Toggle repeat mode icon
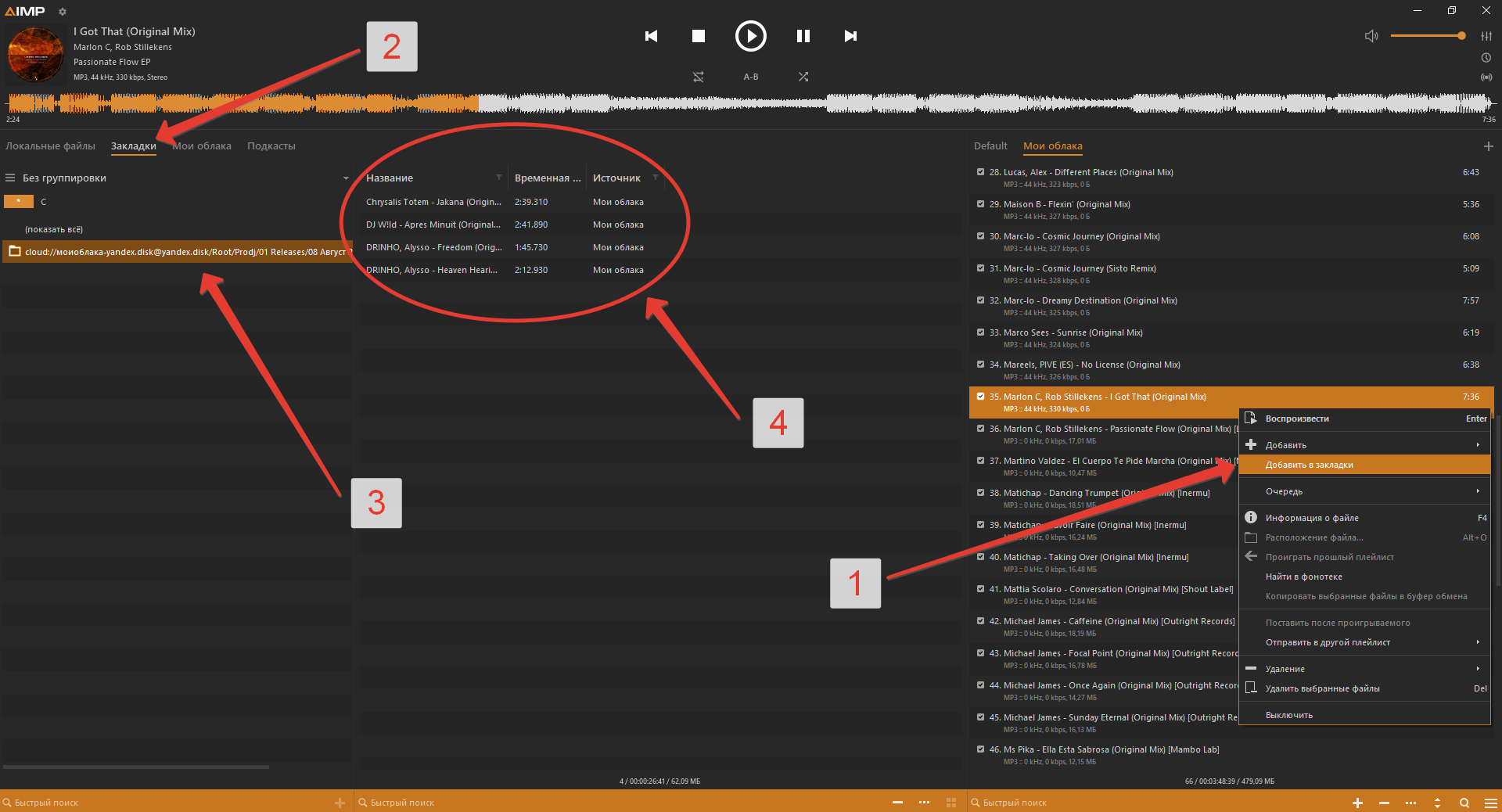The height and width of the screenshot is (812, 1502). [x=699, y=77]
